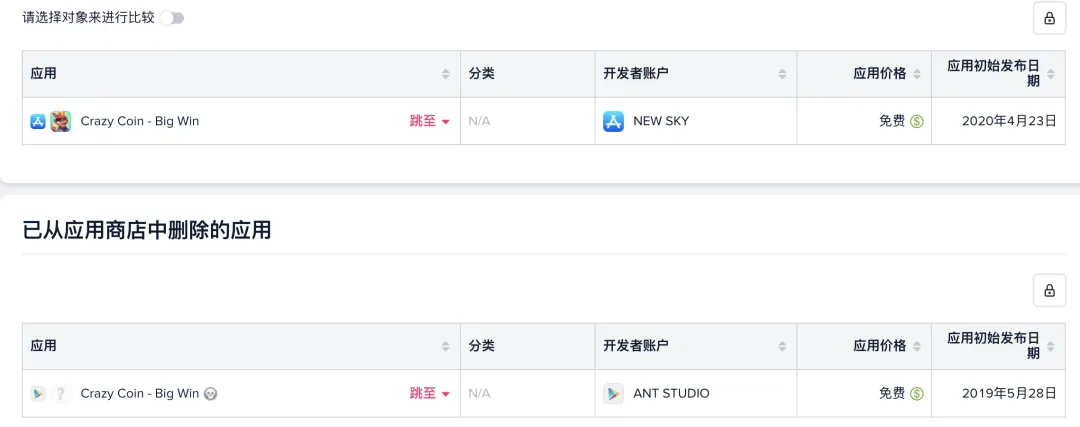Image resolution: width=1080 pixels, height=427 pixels.
Task: Click the small Google Play icon in deleted-app row
Action: pos(38,393)
